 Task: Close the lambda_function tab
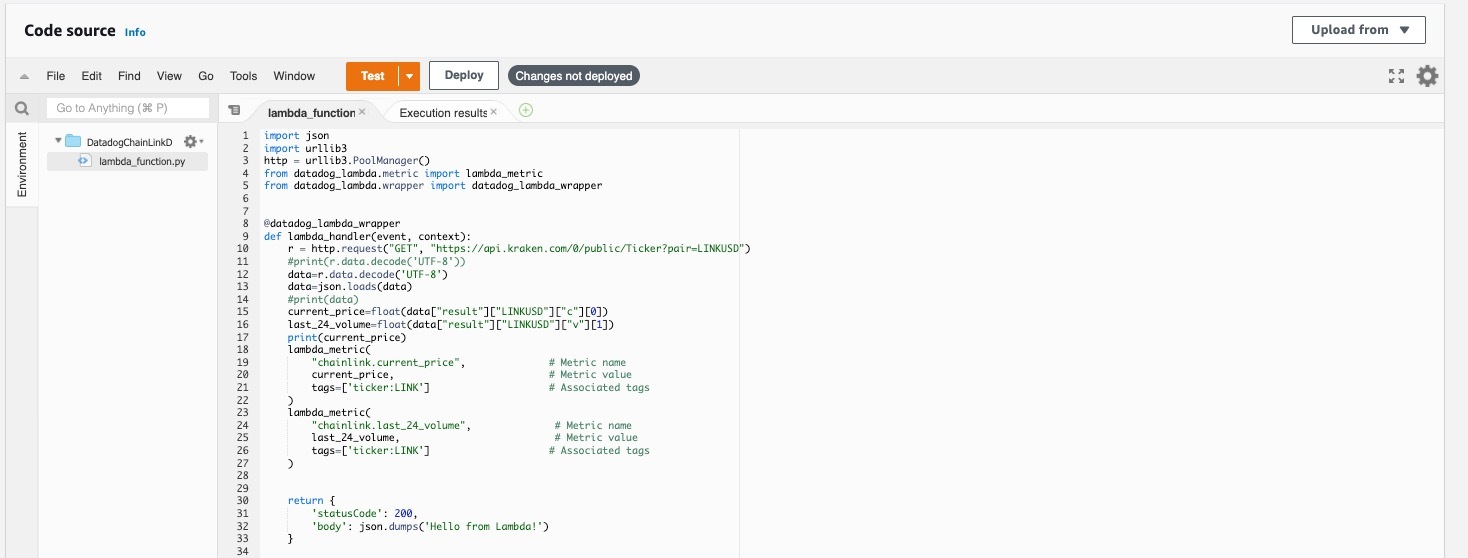pyautogui.click(x=362, y=112)
